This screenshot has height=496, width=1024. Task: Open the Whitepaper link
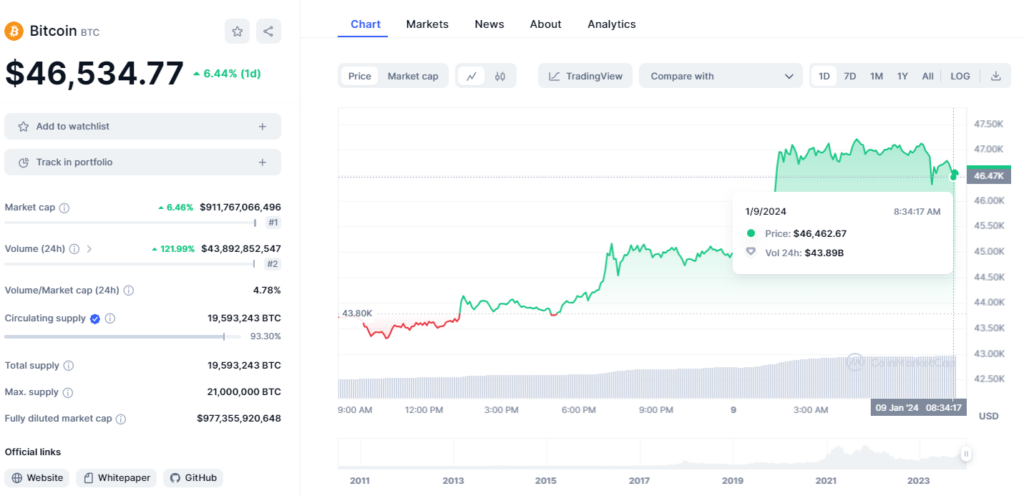(x=116, y=478)
